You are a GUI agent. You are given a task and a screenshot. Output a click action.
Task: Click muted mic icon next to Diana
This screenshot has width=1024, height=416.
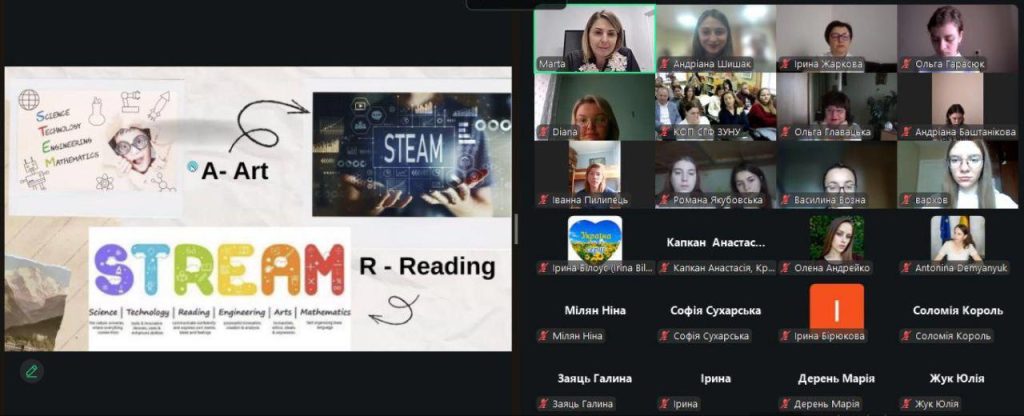point(544,132)
